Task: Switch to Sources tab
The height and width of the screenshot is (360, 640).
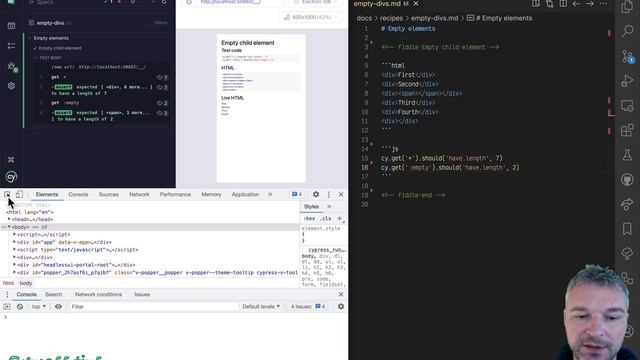Action: (x=109, y=195)
